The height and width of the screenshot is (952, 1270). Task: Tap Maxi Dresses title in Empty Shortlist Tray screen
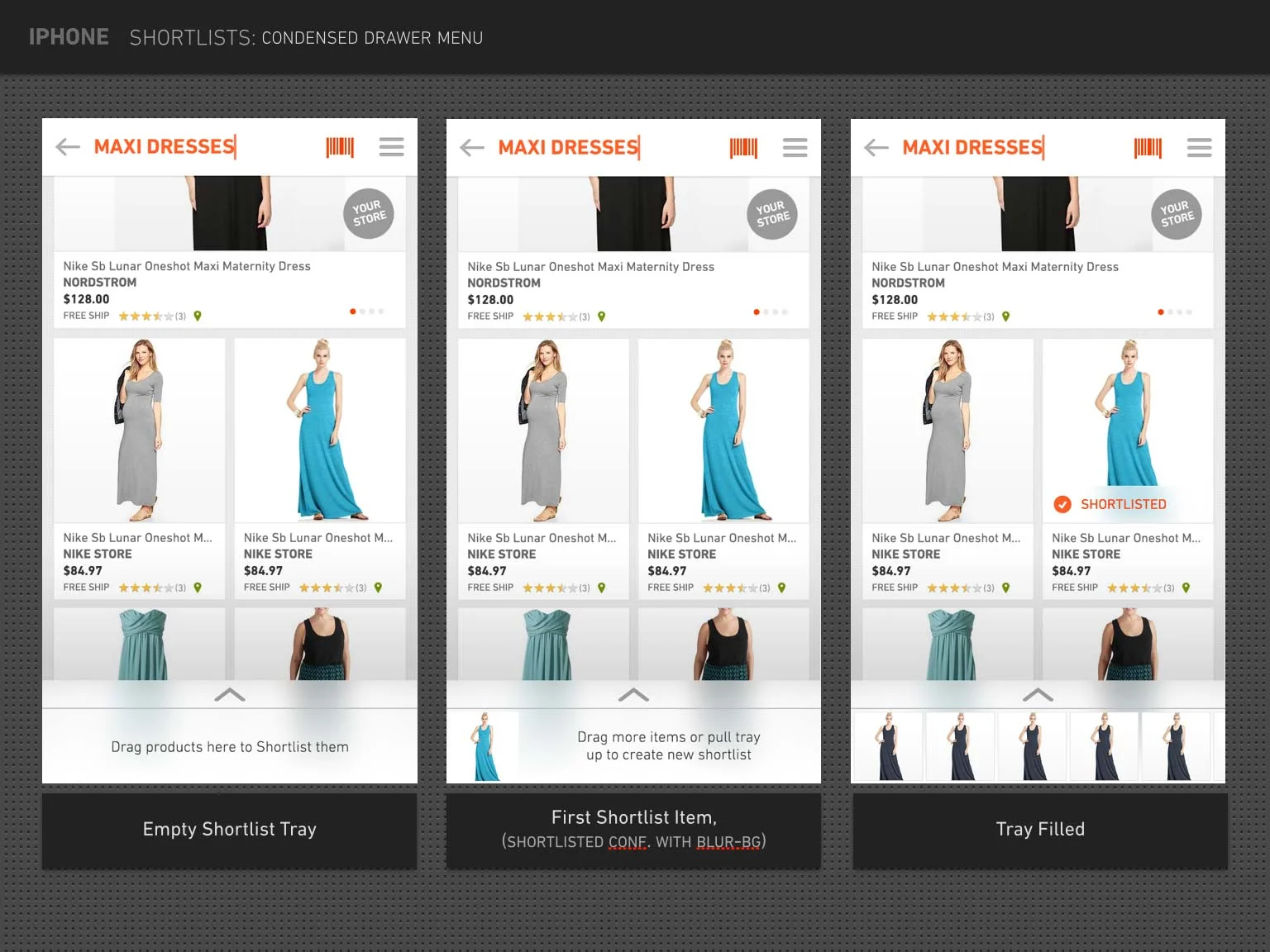[165, 147]
